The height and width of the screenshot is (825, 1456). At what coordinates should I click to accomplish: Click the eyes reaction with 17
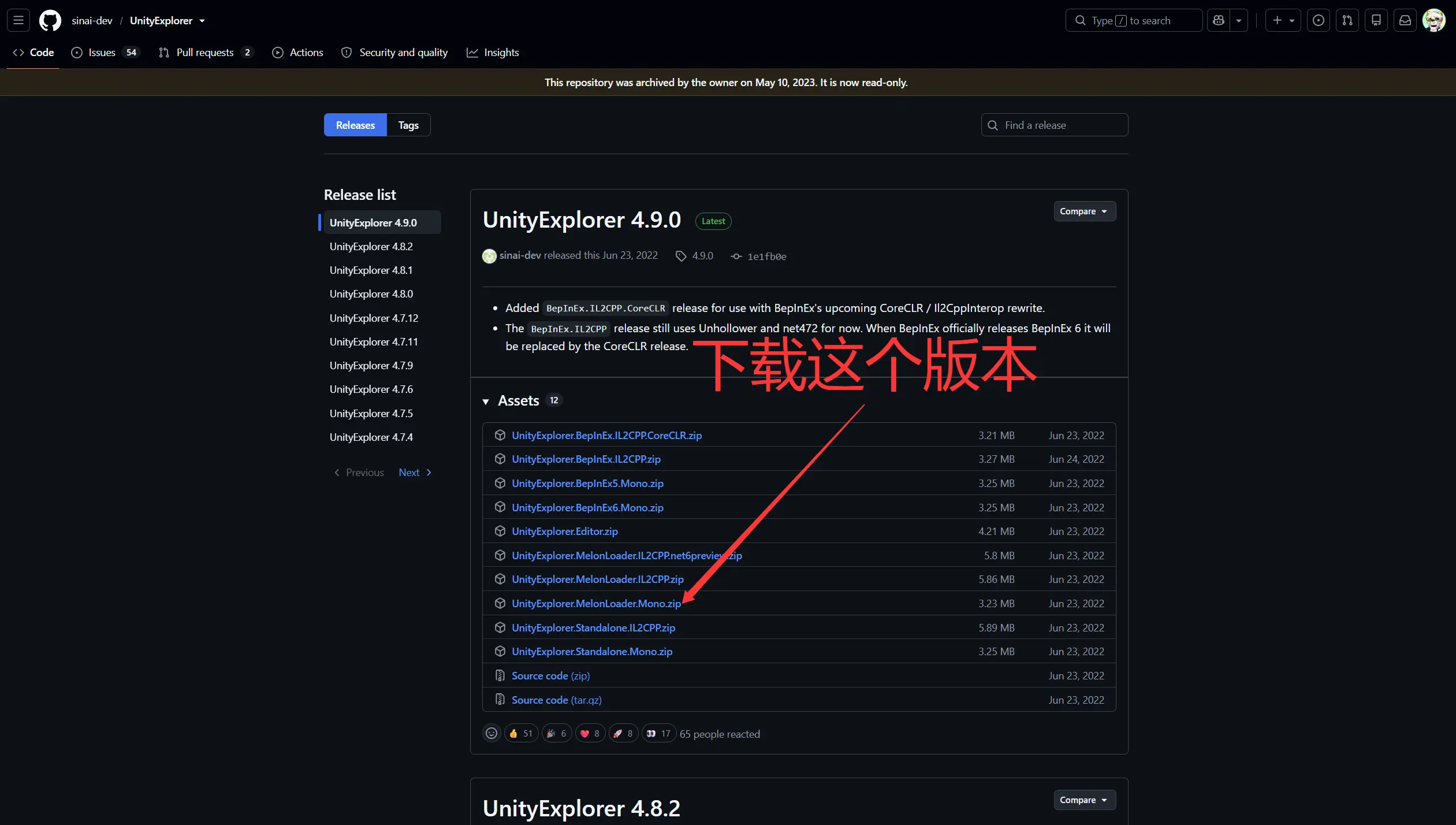(x=659, y=734)
